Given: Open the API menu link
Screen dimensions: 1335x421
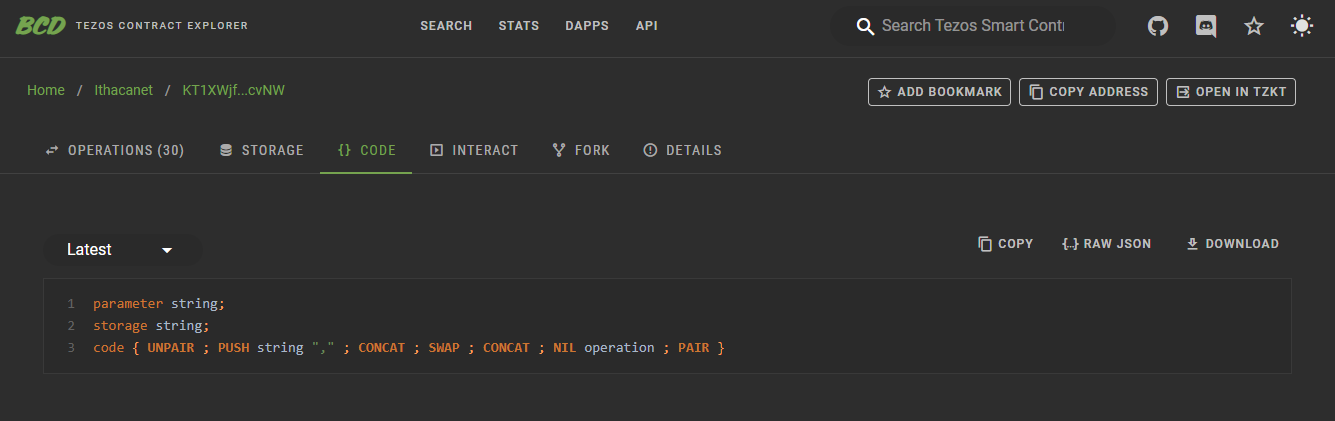Looking at the screenshot, I should click(646, 26).
